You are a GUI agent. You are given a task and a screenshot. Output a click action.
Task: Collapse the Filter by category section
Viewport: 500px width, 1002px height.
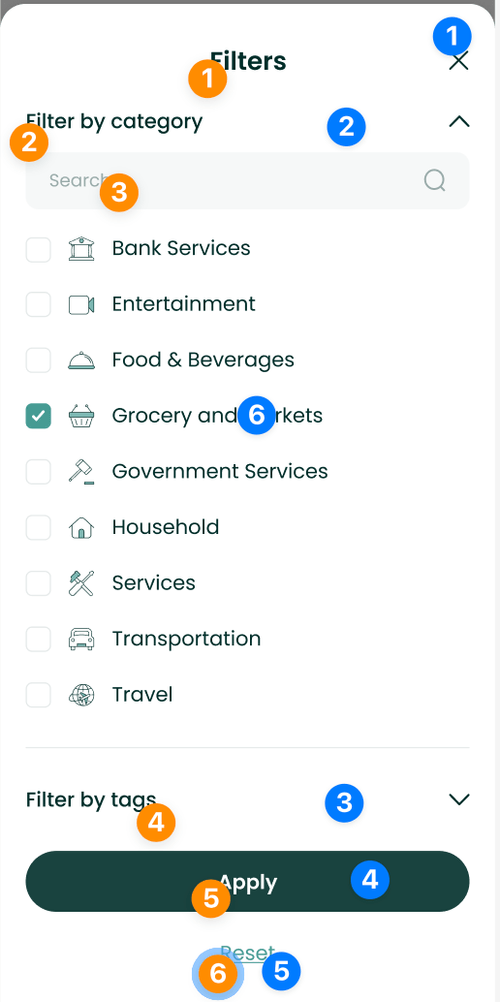click(x=459, y=121)
